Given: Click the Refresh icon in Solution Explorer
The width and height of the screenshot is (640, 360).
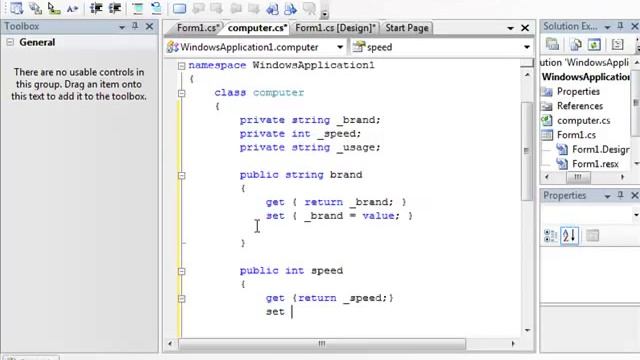Looking at the screenshot, I should tap(594, 44).
